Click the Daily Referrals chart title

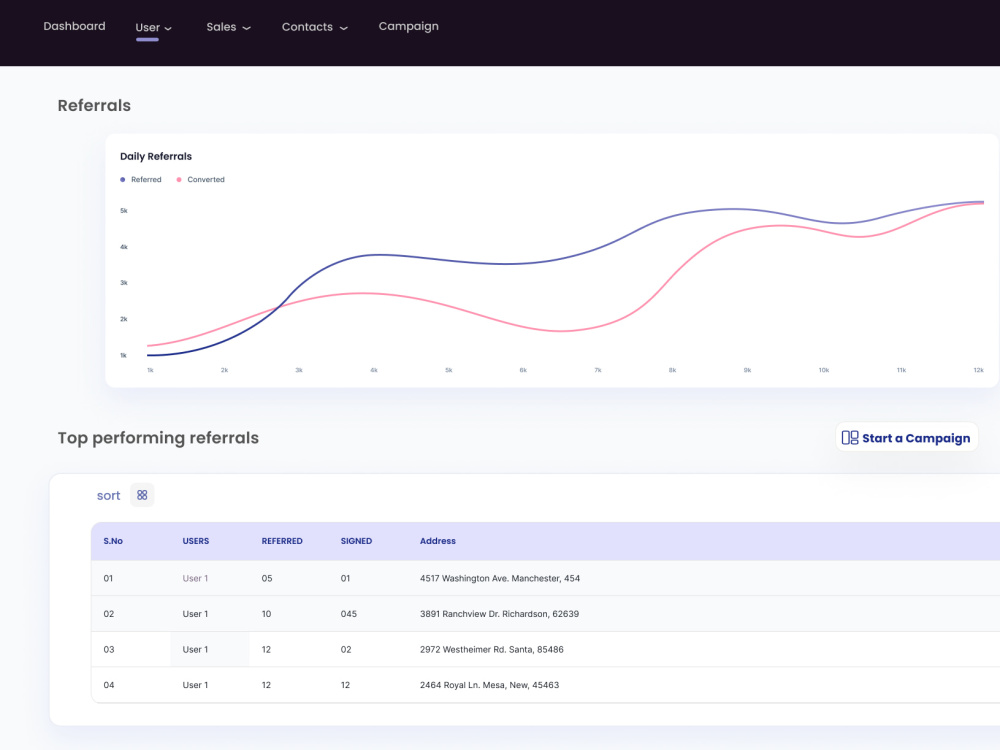[156, 156]
